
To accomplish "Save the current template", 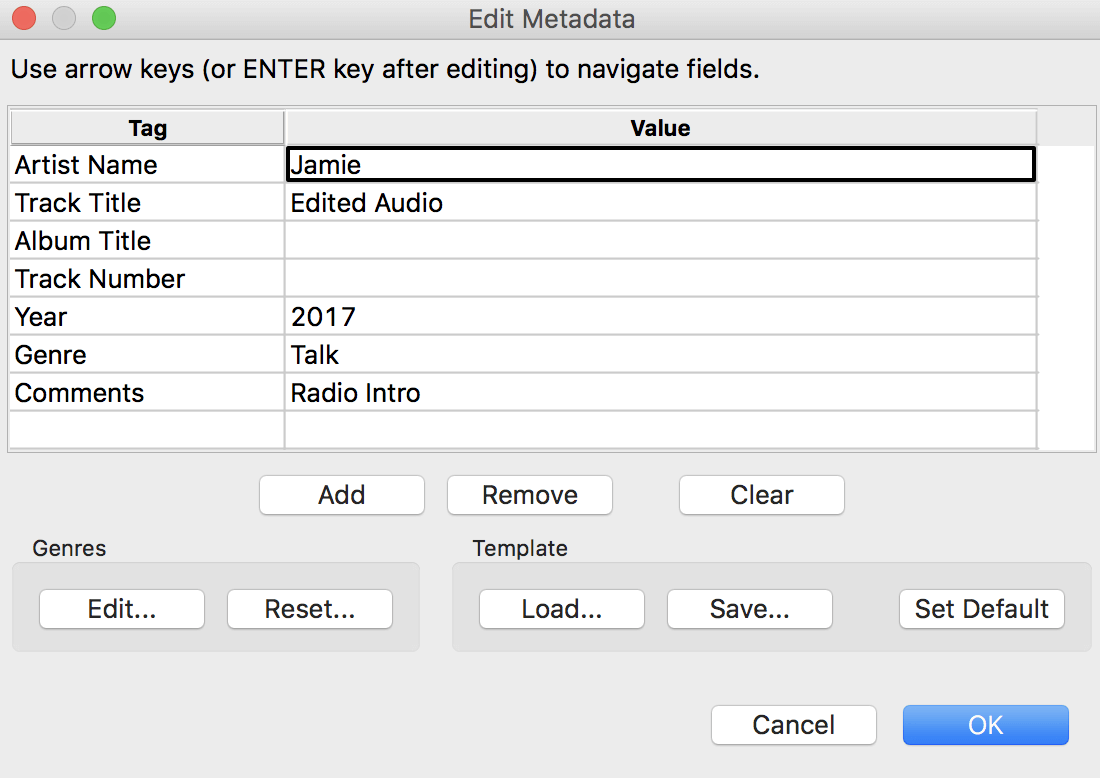I will 750,609.
